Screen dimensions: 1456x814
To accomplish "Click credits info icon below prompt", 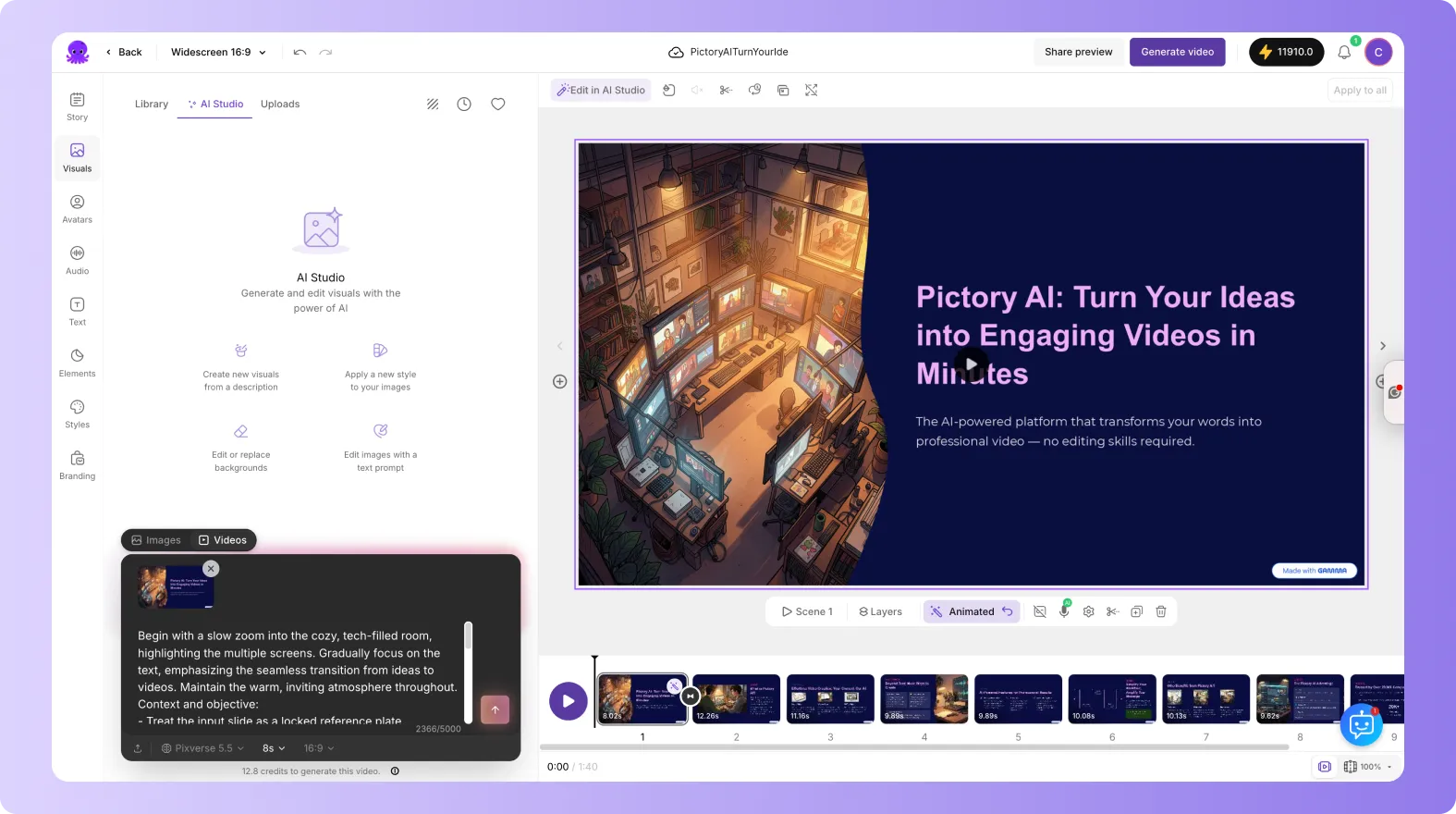I will click(x=395, y=771).
